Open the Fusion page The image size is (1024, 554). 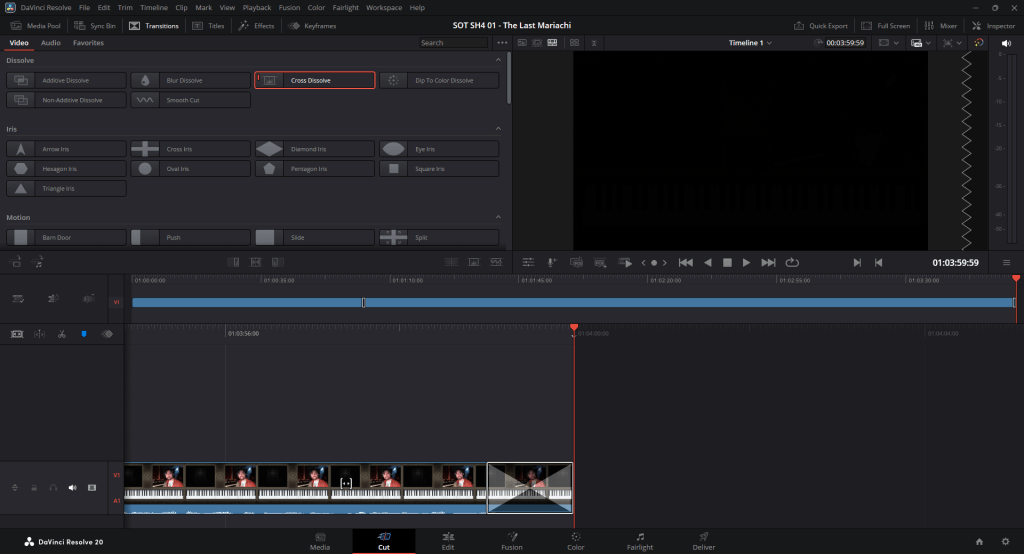pos(511,541)
